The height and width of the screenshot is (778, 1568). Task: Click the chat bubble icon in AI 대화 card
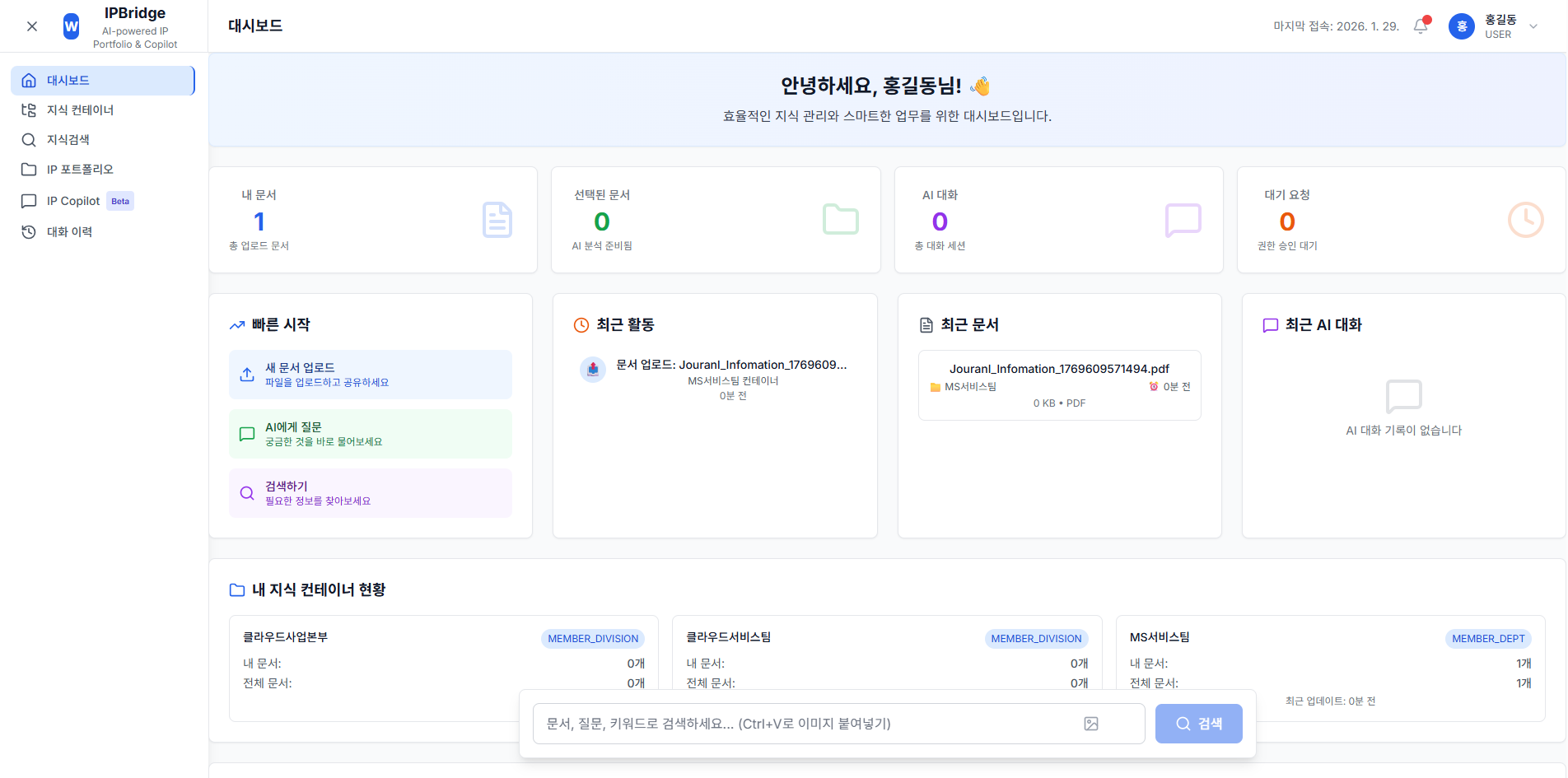1183,220
